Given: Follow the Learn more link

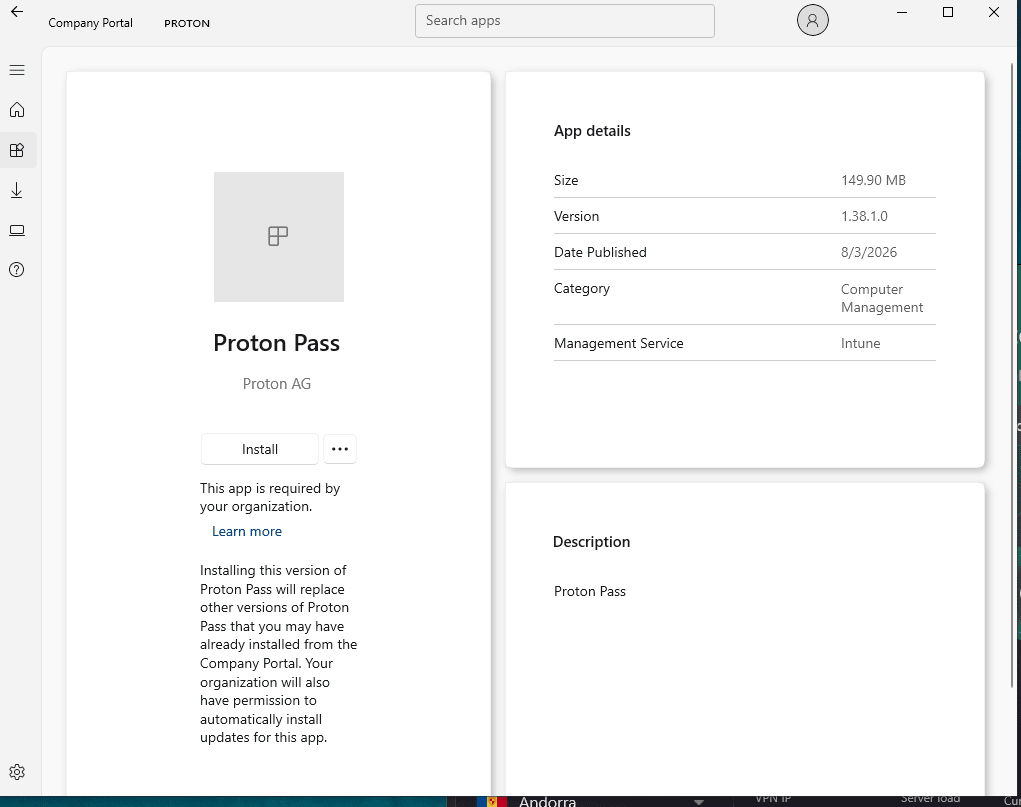Looking at the screenshot, I should (x=247, y=531).
